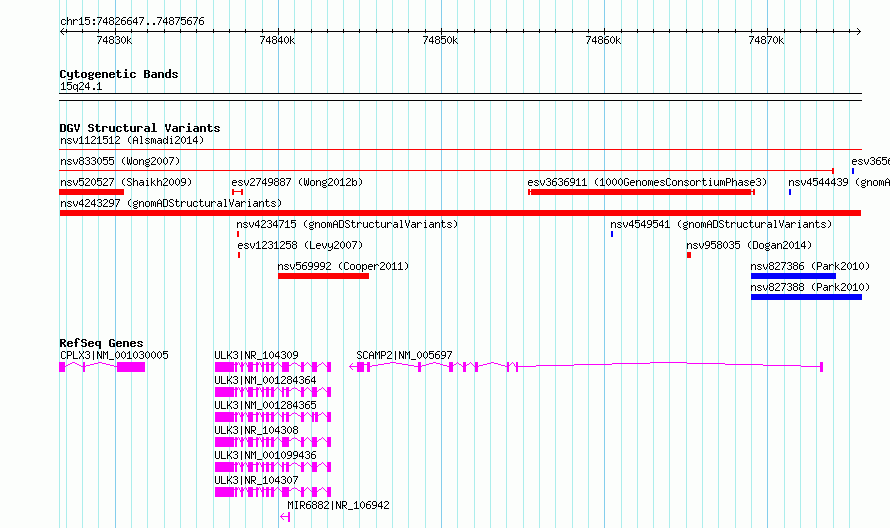Click the 74850k ruler label

pyautogui.click(x=440, y=40)
